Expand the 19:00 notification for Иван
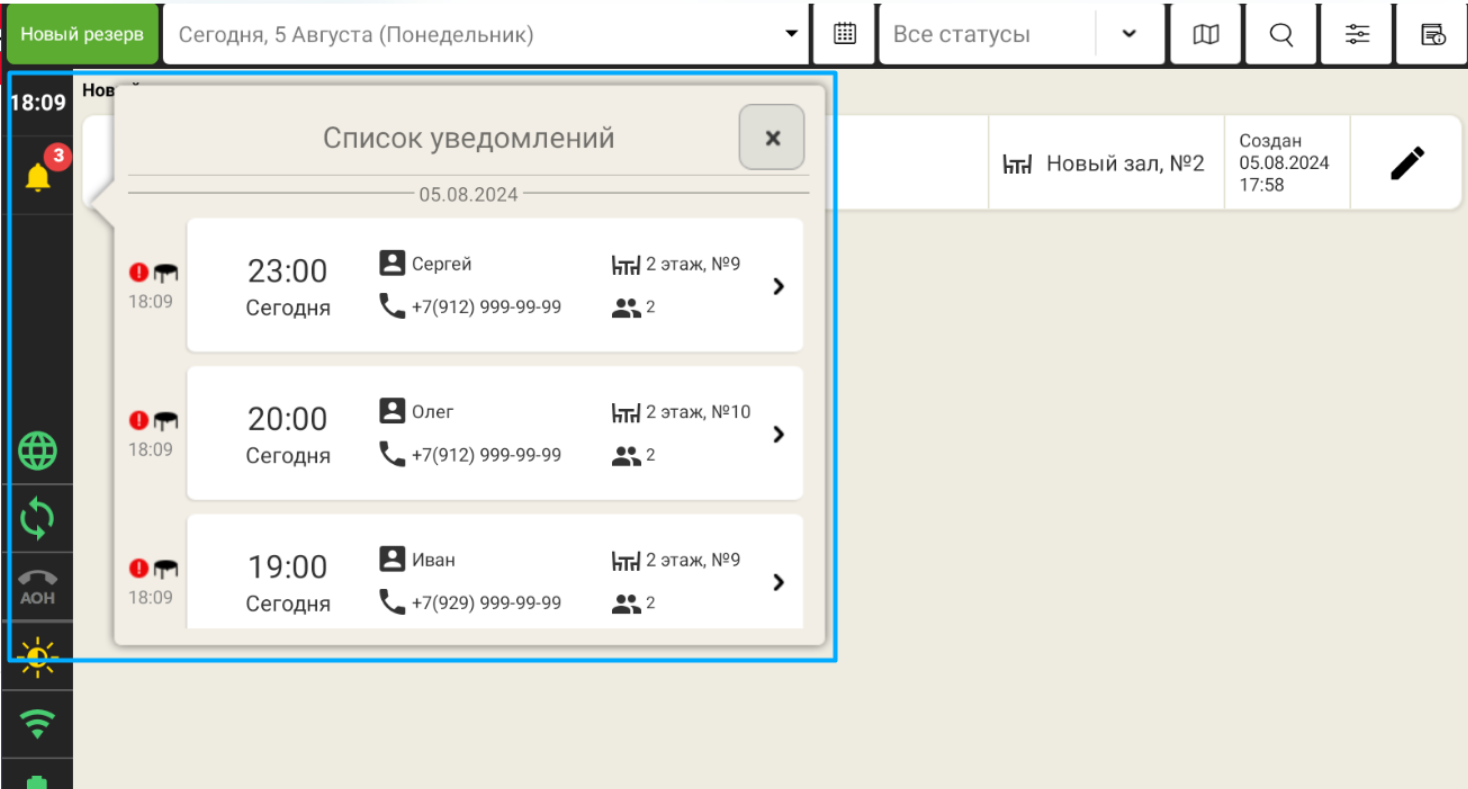 [778, 582]
